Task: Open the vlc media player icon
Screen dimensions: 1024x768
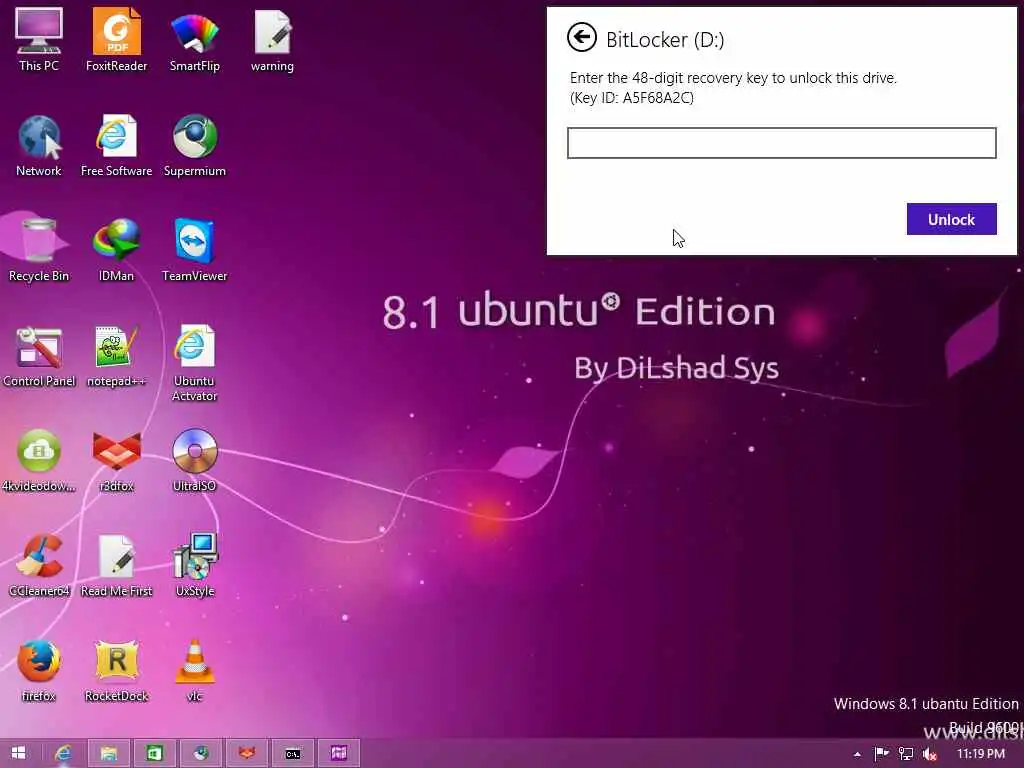Action: (x=195, y=671)
